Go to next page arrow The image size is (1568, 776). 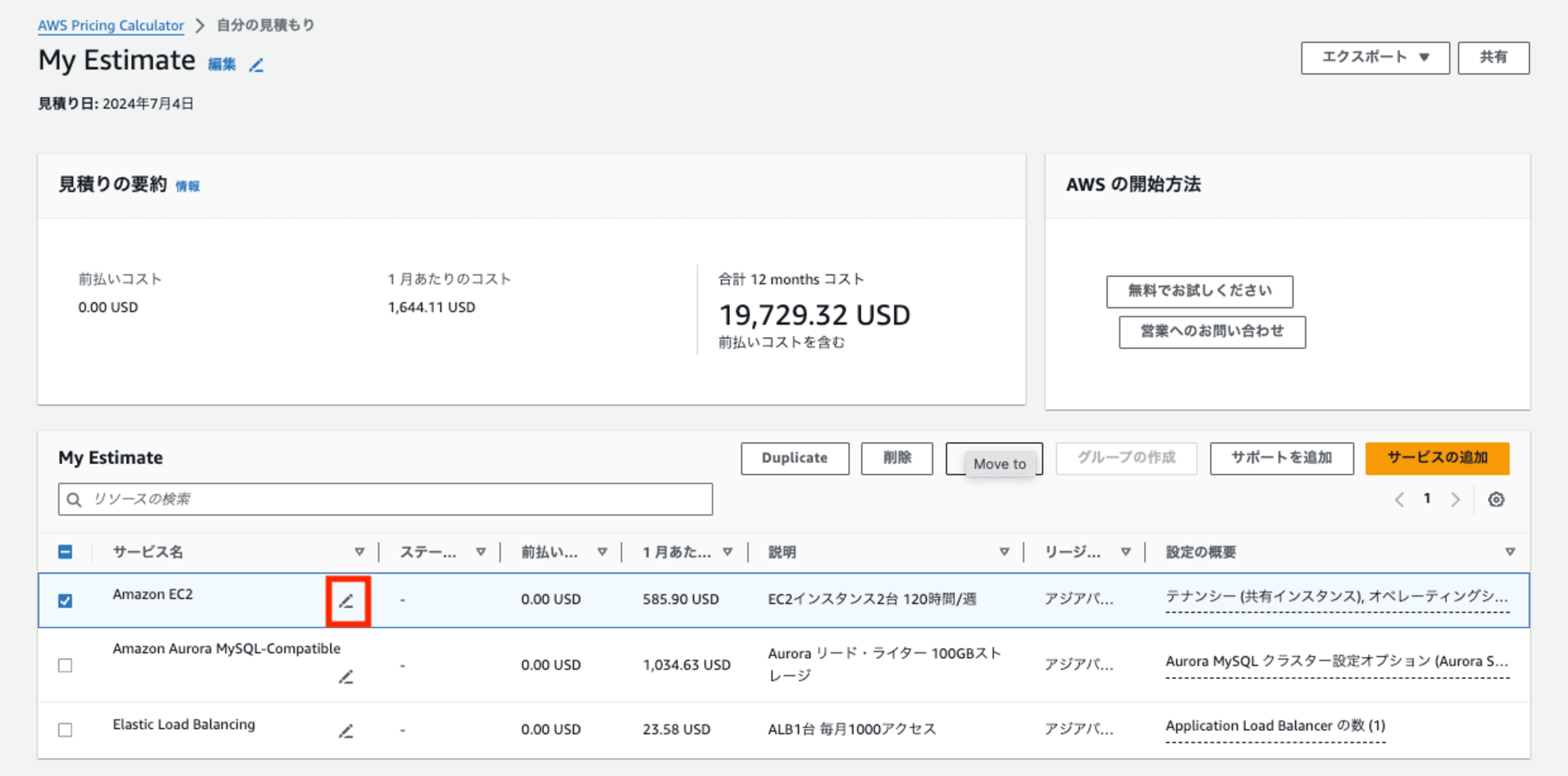pyautogui.click(x=1455, y=499)
